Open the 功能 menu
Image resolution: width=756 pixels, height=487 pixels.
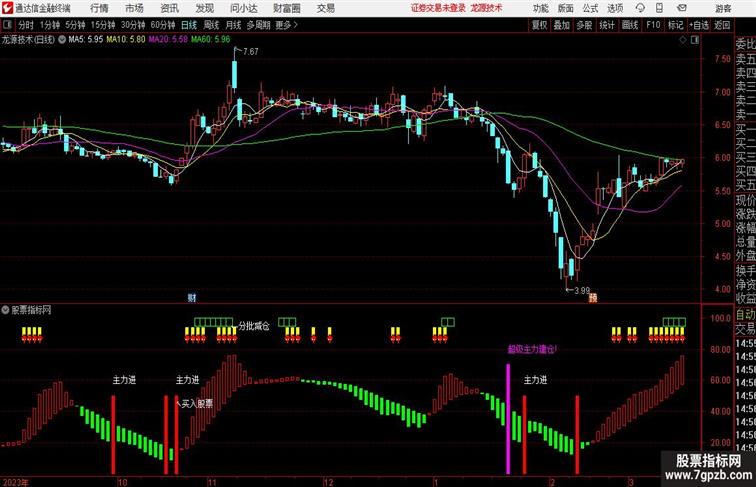pos(541,8)
